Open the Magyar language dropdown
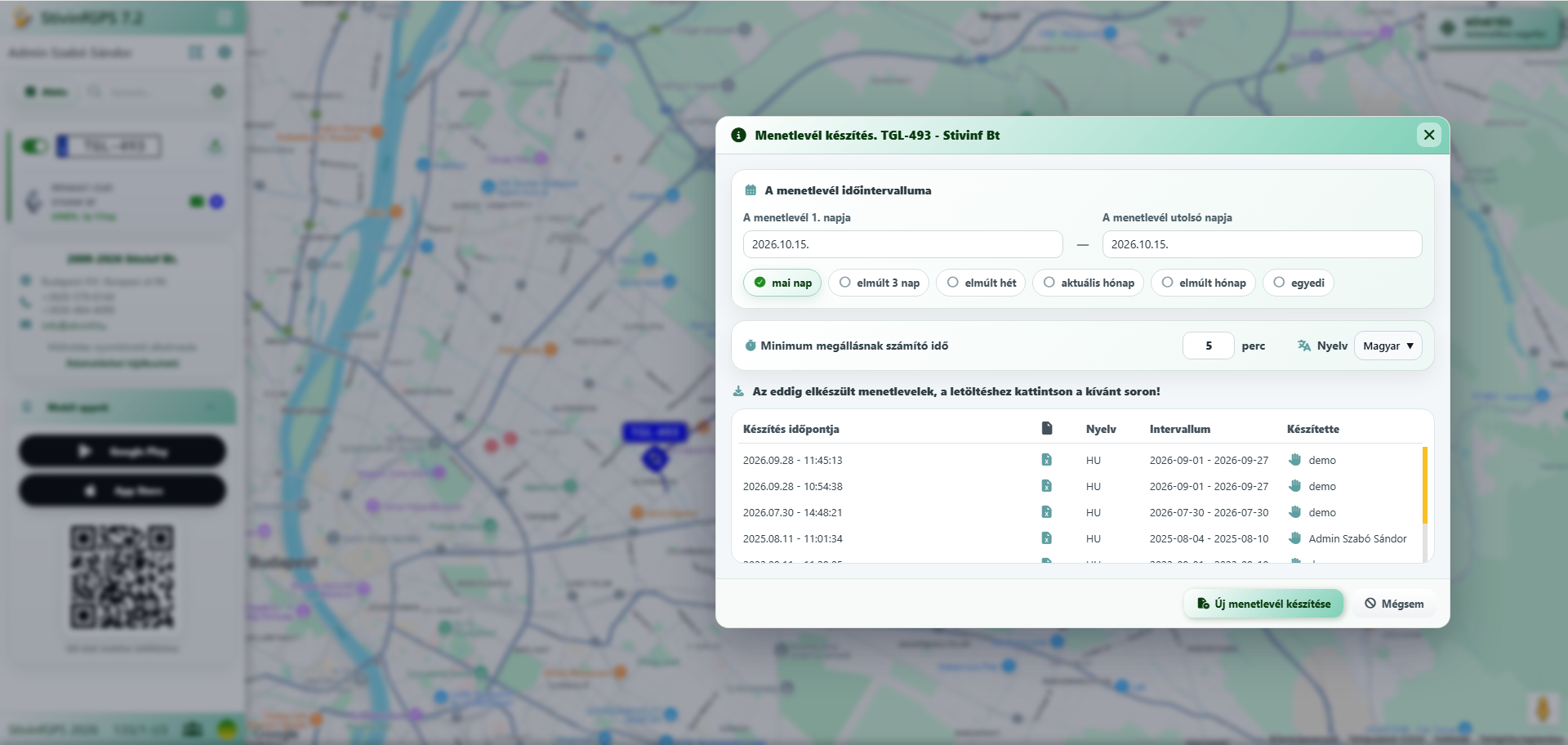 [x=1388, y=346]
